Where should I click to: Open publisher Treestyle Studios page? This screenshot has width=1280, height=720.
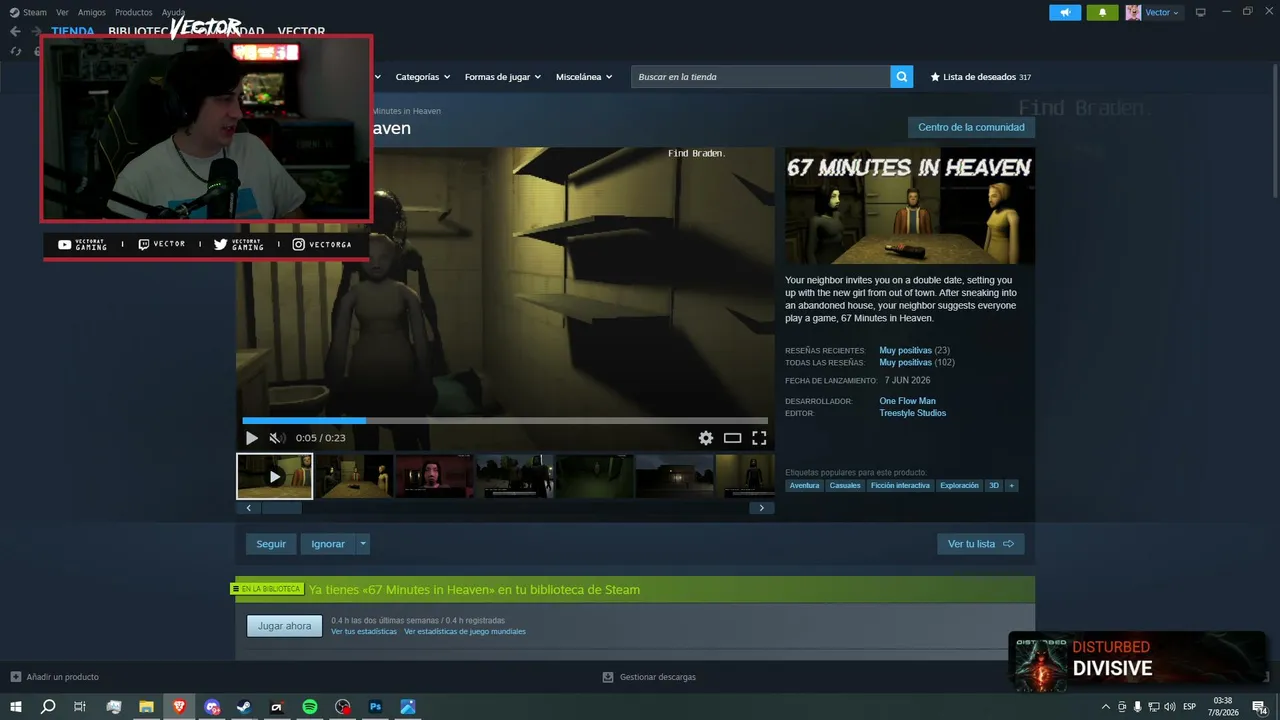(x=913, y=413)
